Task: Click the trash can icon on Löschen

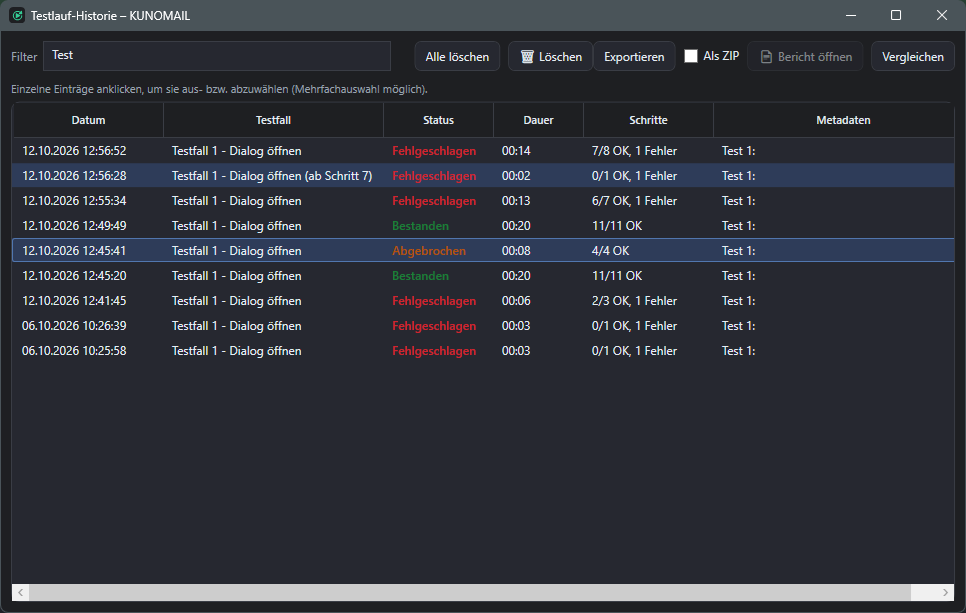Action: pos(527,57)
